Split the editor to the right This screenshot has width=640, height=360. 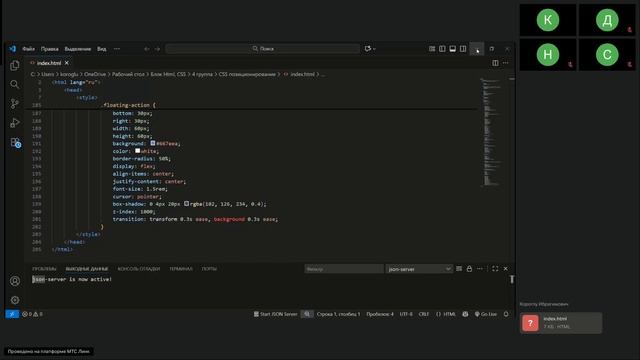[x=495, y=63]
